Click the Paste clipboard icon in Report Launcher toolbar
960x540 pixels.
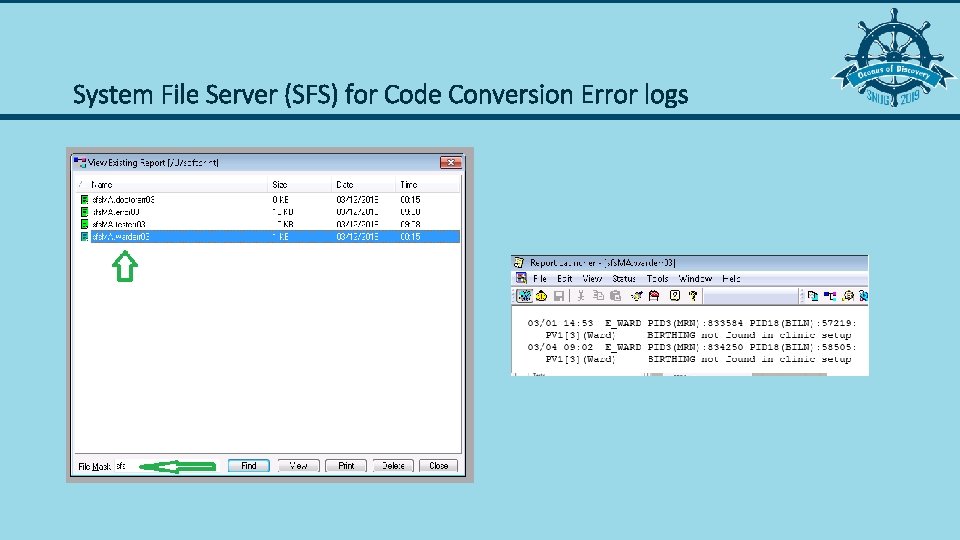(615, 296)
